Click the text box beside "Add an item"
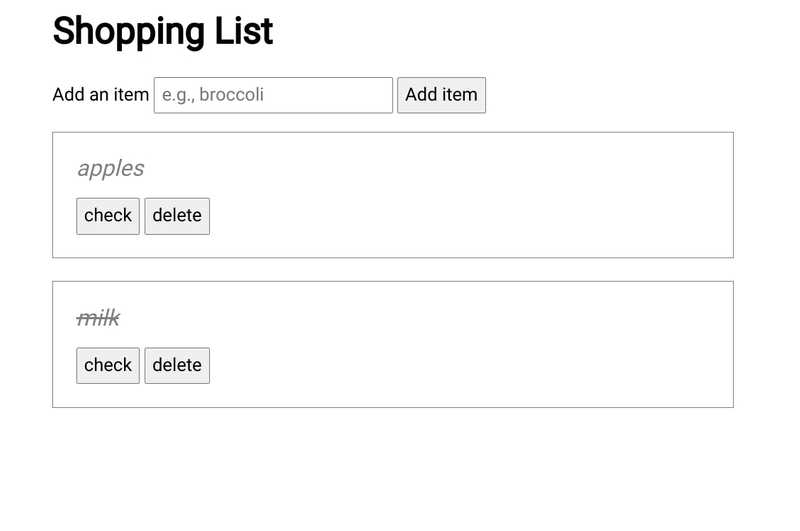 coord(273,95)
